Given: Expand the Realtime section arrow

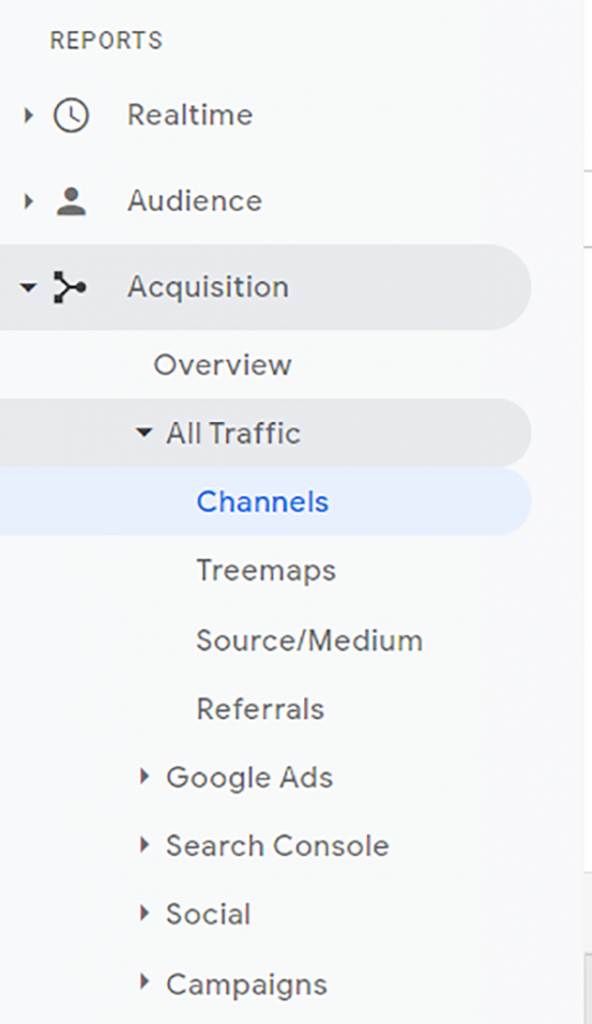Looking at the screenshot, I should click(28, 116).
